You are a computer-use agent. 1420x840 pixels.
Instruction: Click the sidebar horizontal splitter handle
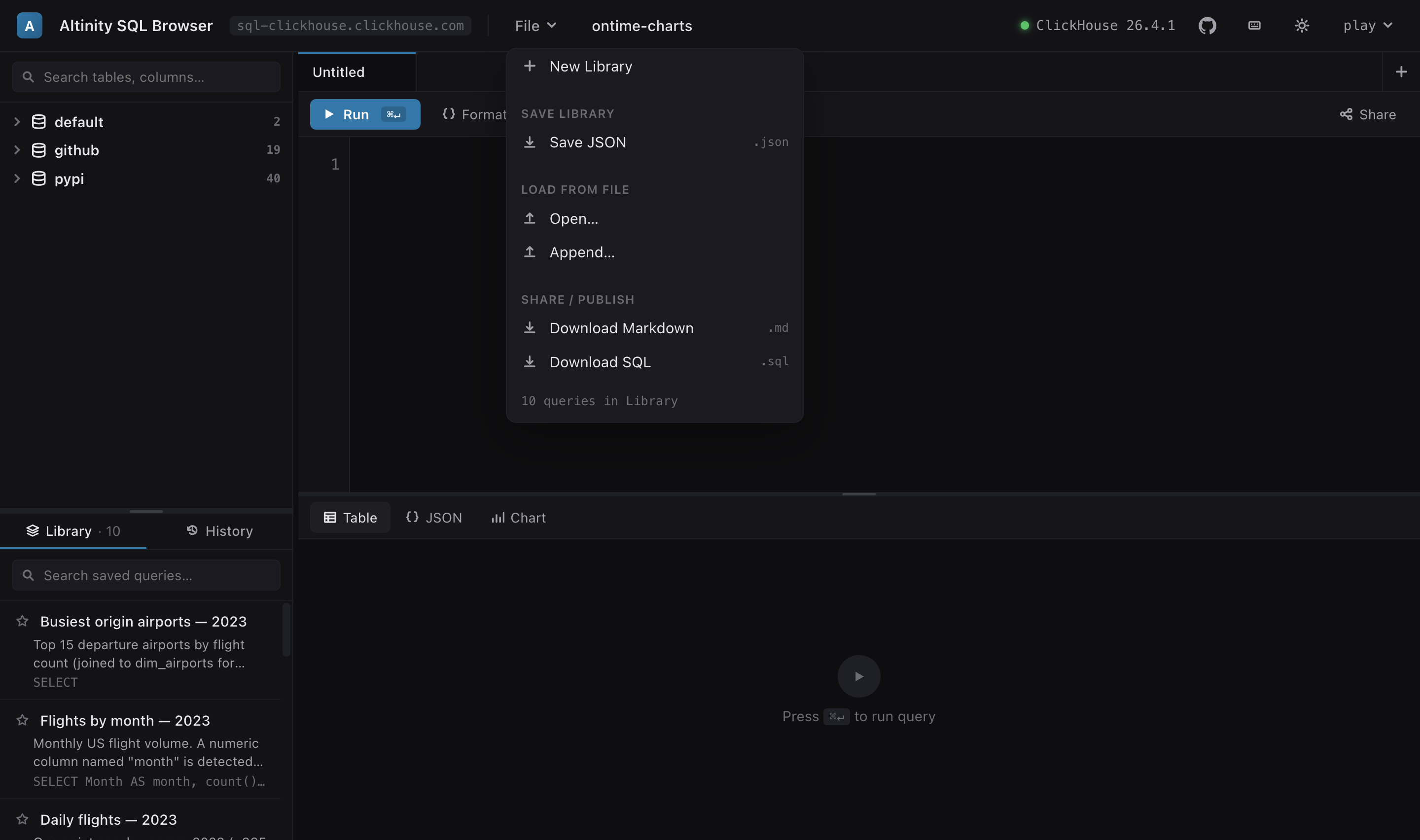point(146,511)
